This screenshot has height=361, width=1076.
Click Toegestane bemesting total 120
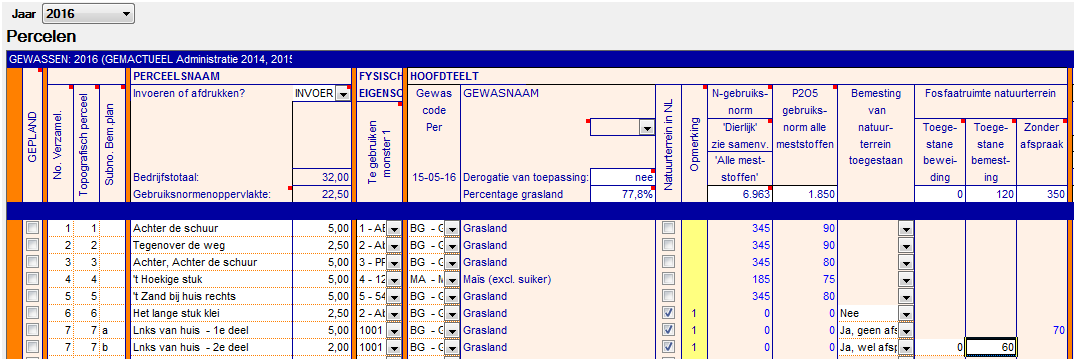(x=991, y=195)
